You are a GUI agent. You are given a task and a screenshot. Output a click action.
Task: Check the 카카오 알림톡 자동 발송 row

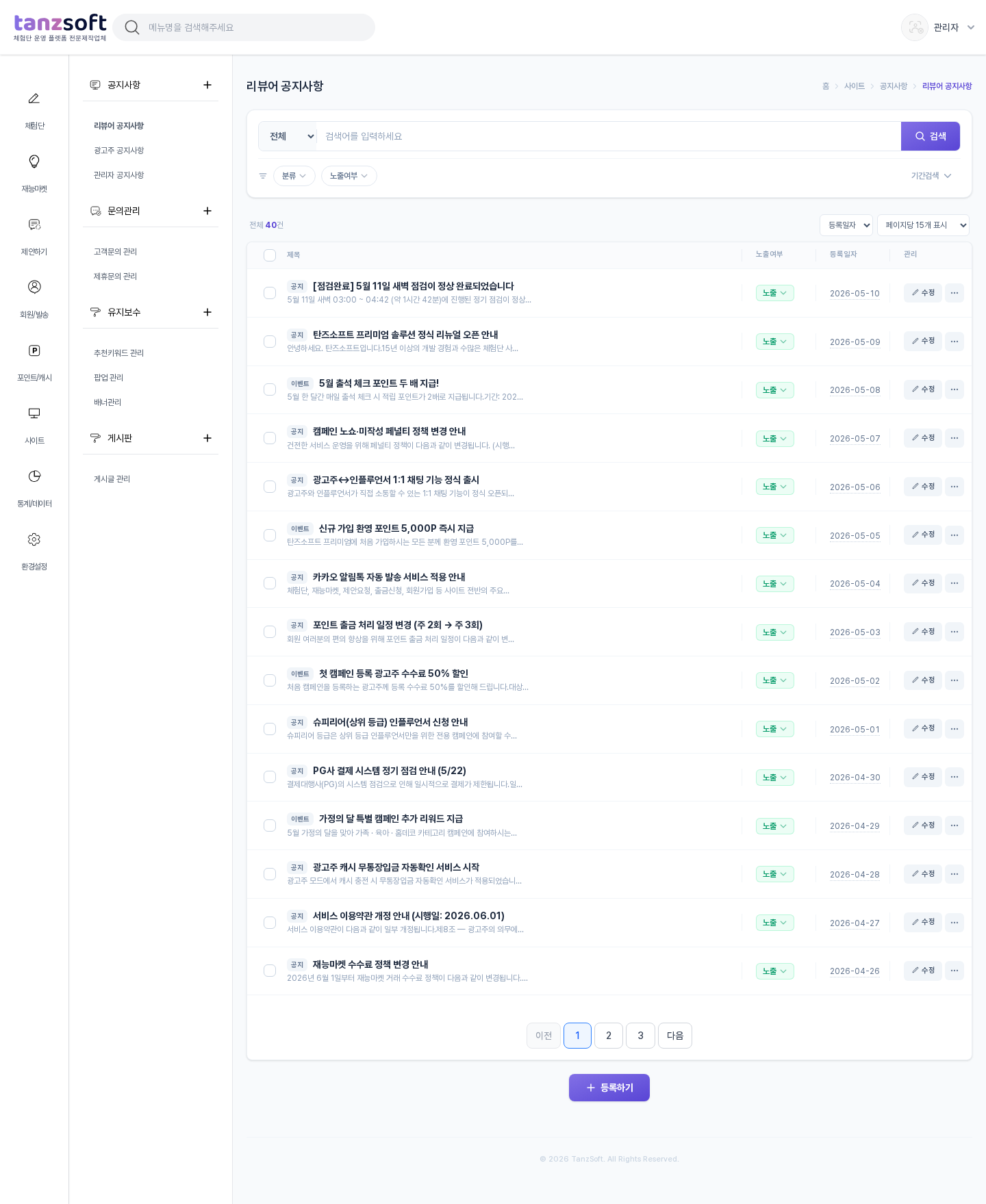pyautogui.click(x=270, y=583)
